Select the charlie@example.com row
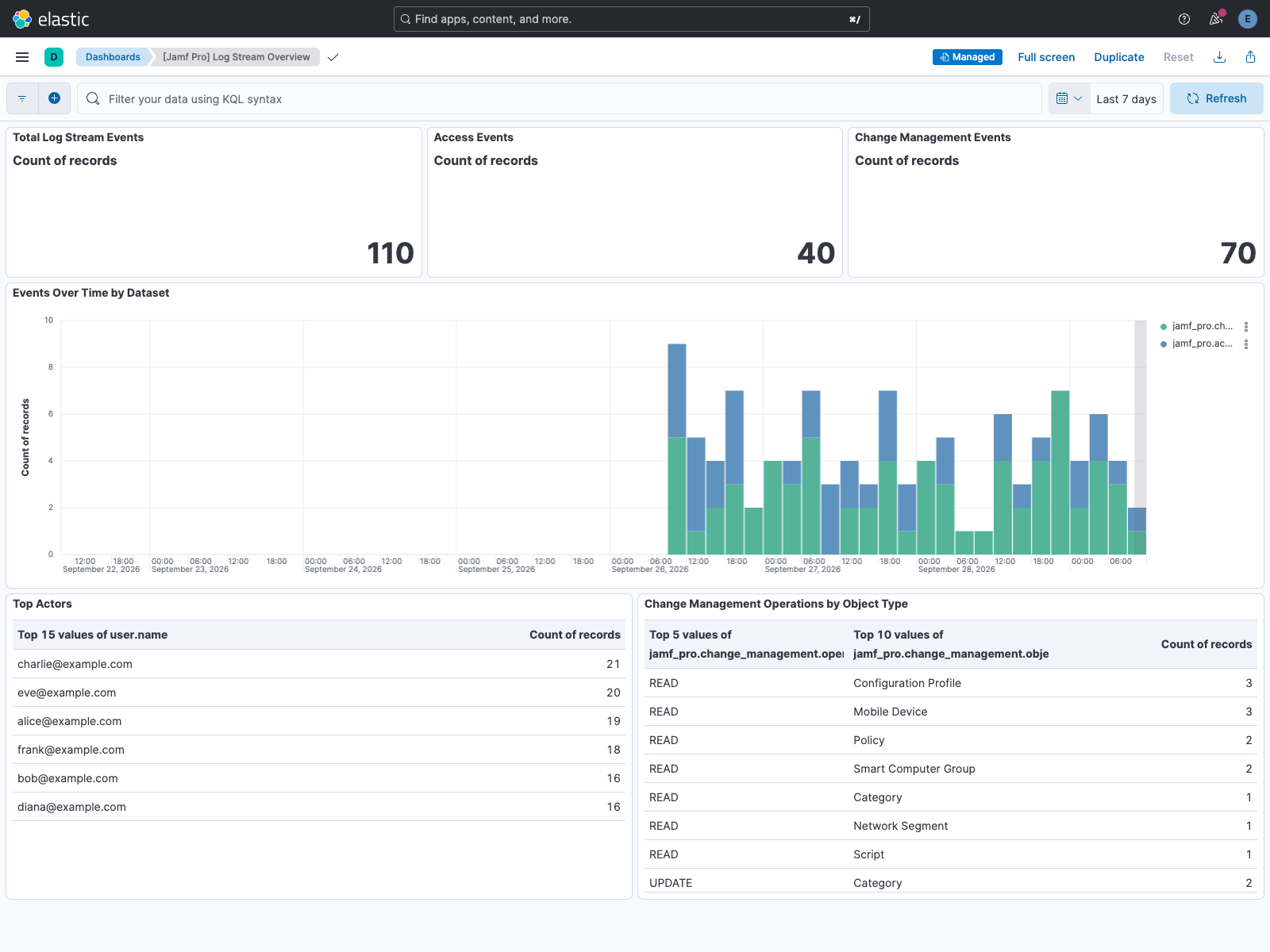1270x952 pixels. 319,664
